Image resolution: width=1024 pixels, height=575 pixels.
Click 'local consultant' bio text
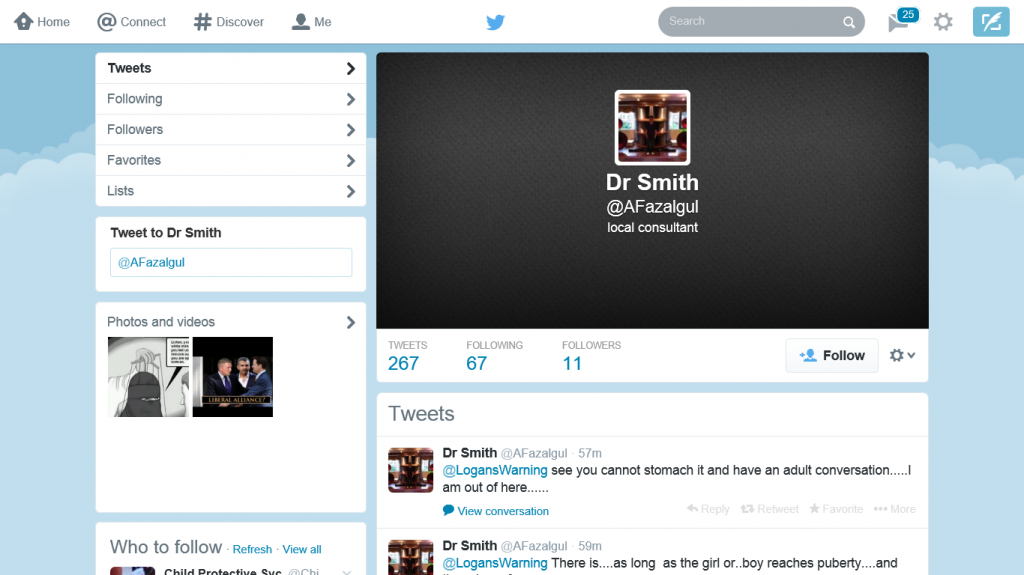[x=652, y=227]
